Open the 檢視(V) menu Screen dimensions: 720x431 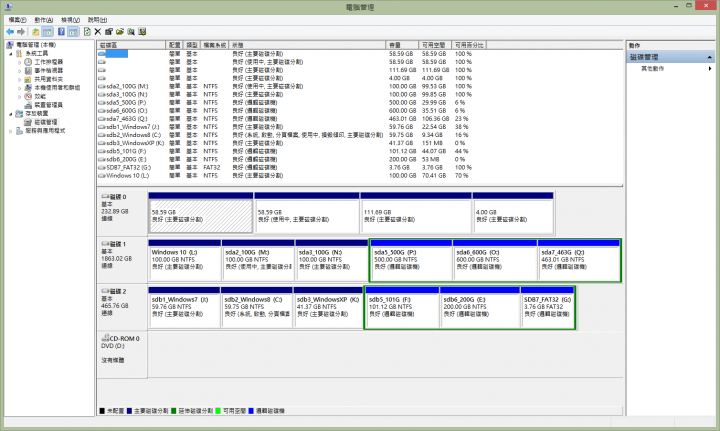(x=71, y=19)
